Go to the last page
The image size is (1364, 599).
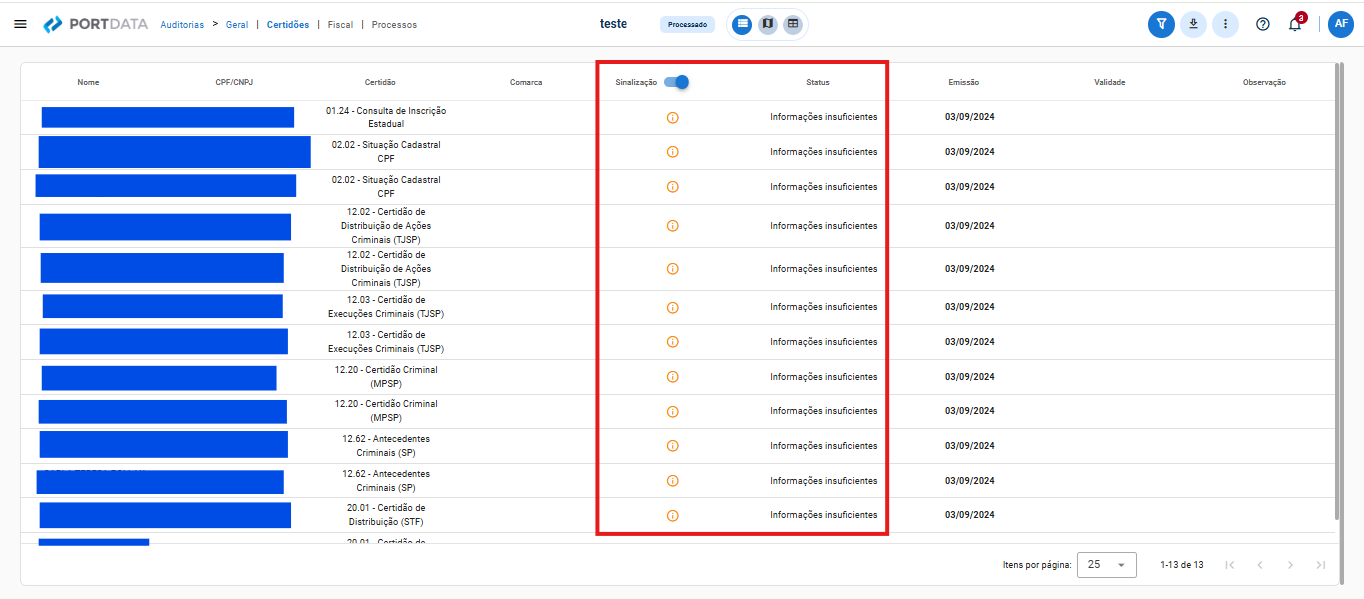click(x=1321, y=565)
